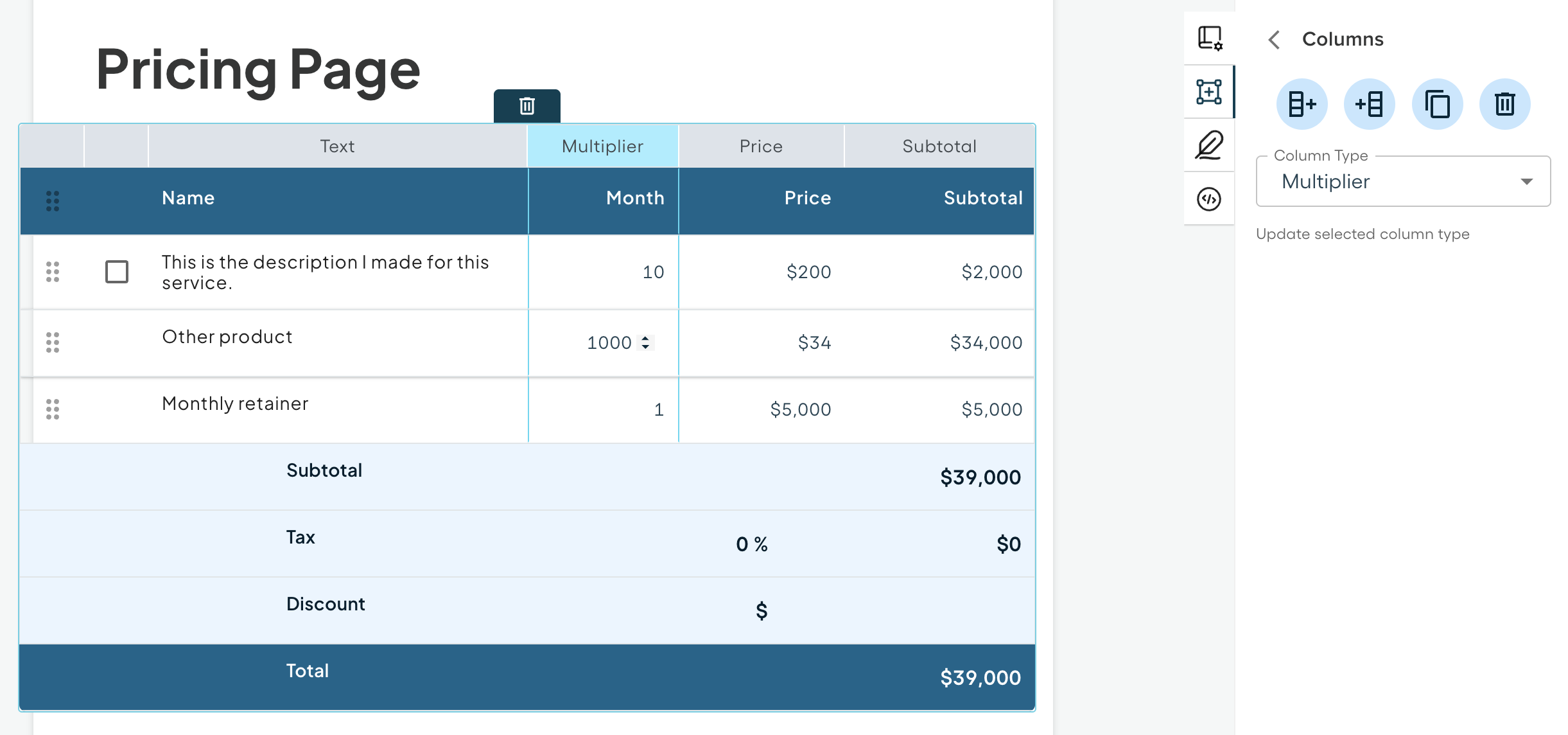
Task: Open the Column Type dropdown
Action: (x=1403, y=182)
